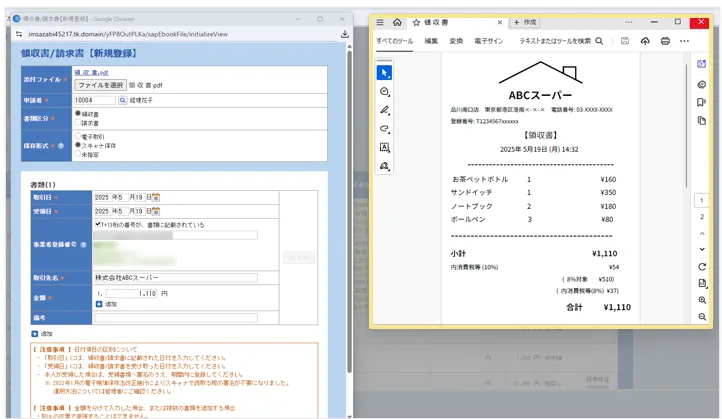
Task: Zoom in on the receipt PDF
Action: (703, 300)
